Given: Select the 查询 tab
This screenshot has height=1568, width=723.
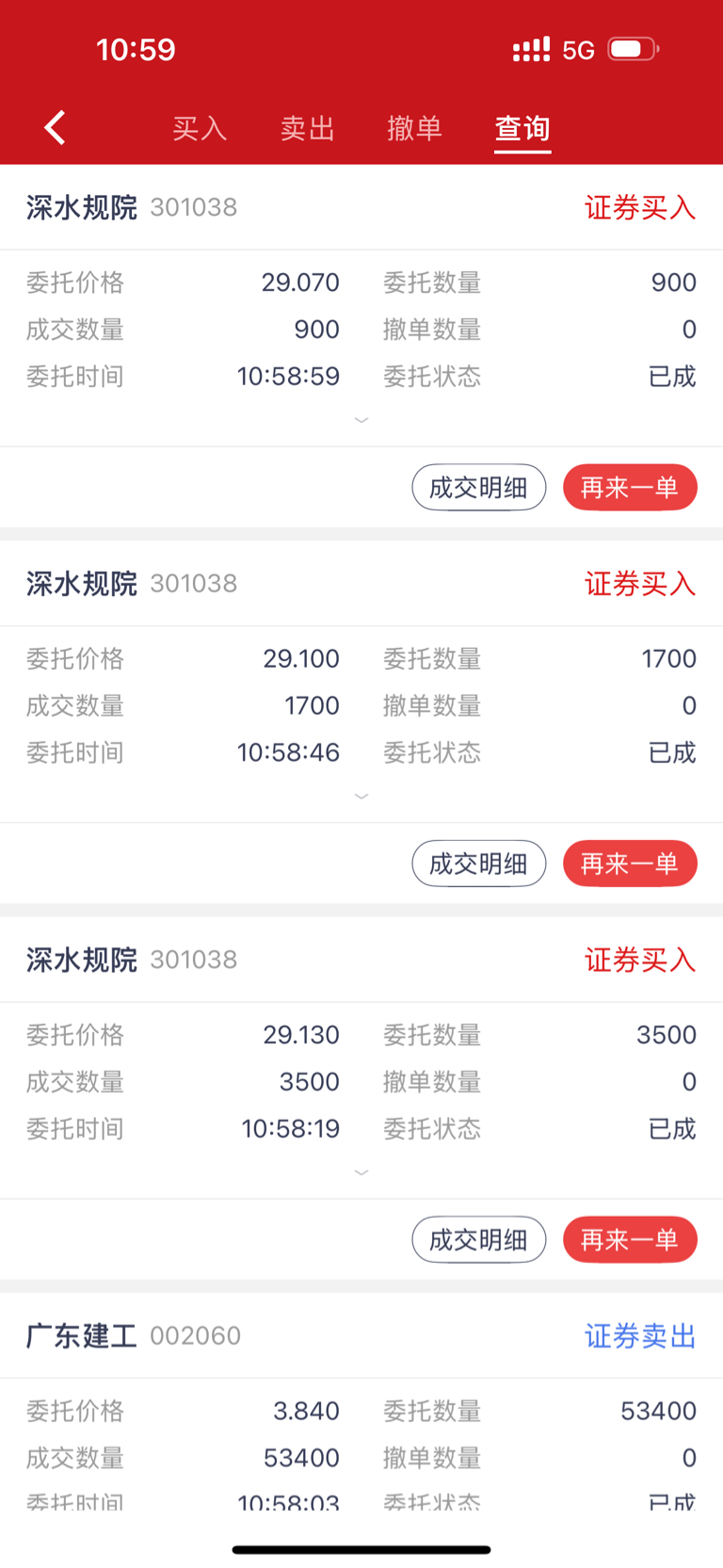Looking at the screenshot, I should tap(522, 128).
